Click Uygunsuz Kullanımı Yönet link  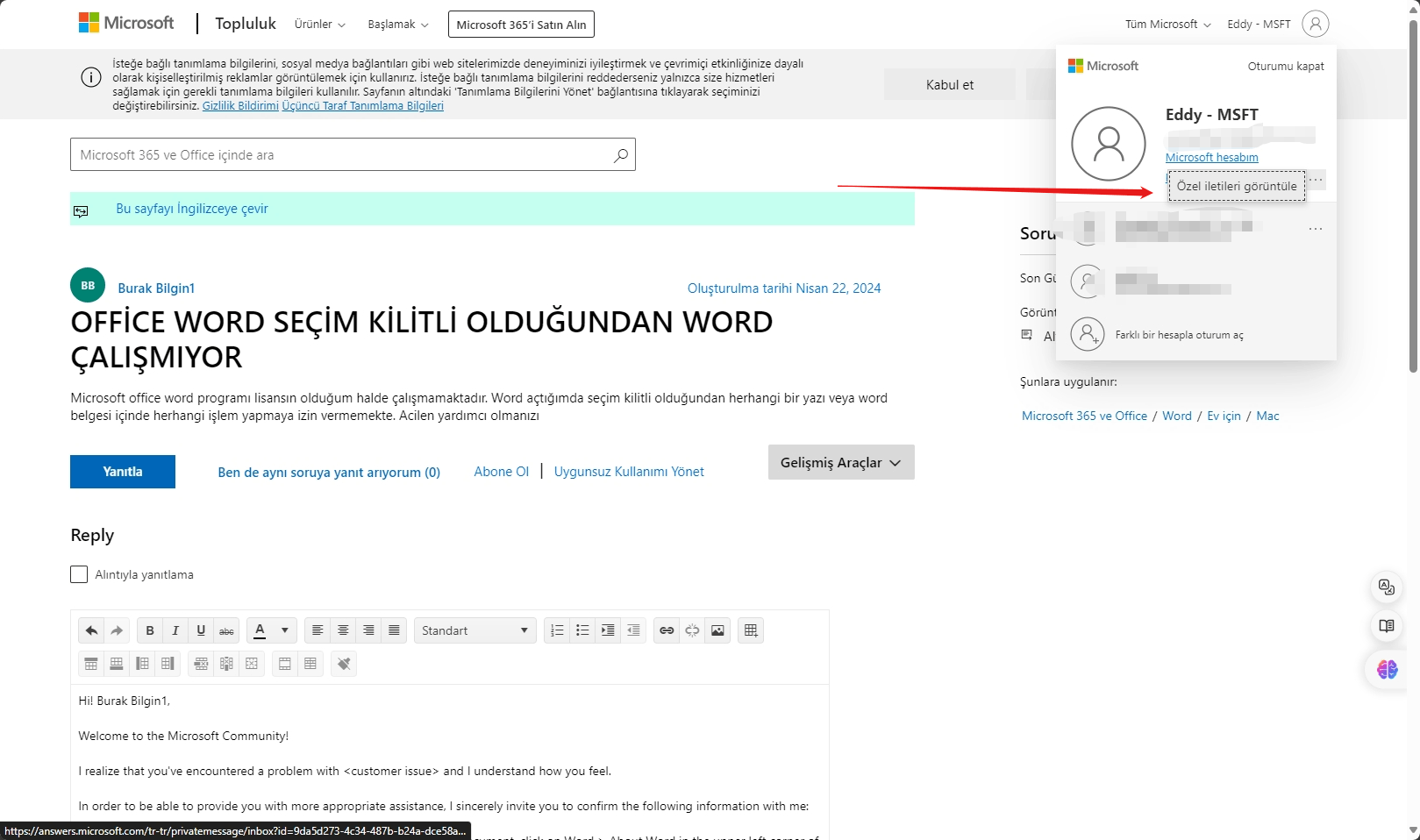pos(629,472)
